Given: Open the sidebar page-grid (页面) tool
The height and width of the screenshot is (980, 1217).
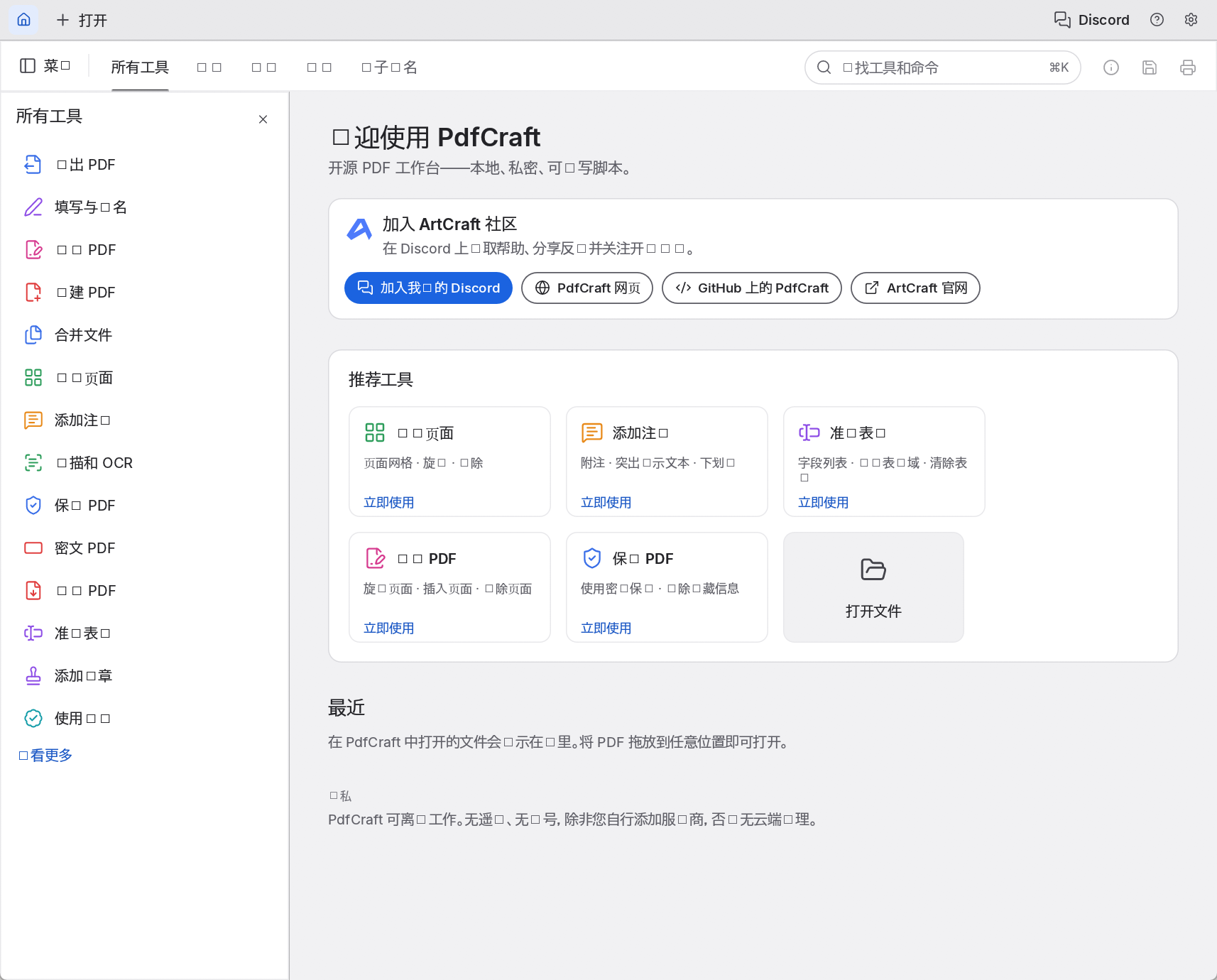Looking at the screenshot, I should [x=144, y=378].
